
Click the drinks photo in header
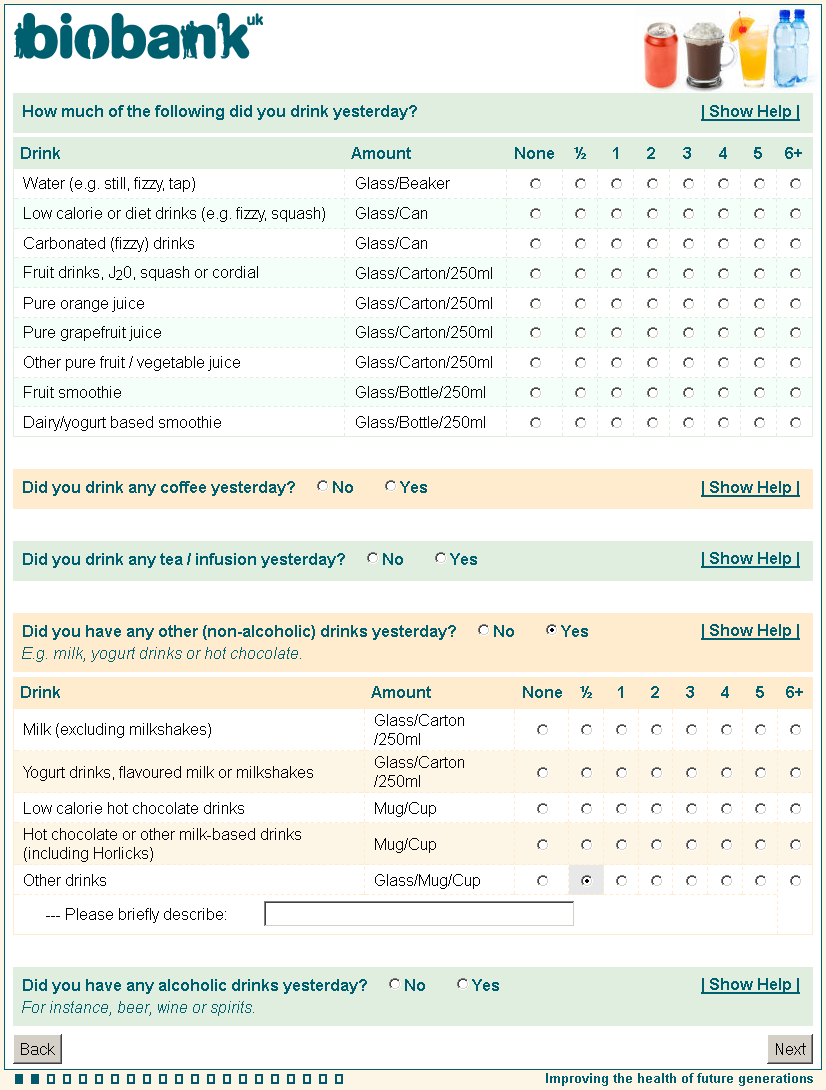click(x=724, y=48)
